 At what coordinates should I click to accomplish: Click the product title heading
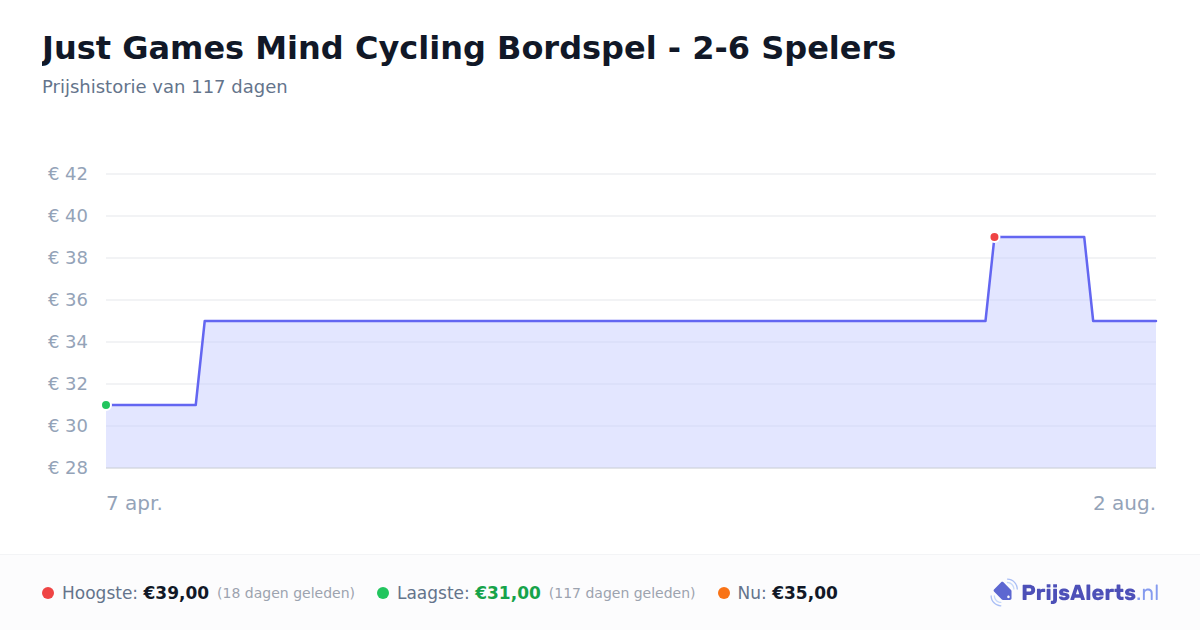point(469,48)
